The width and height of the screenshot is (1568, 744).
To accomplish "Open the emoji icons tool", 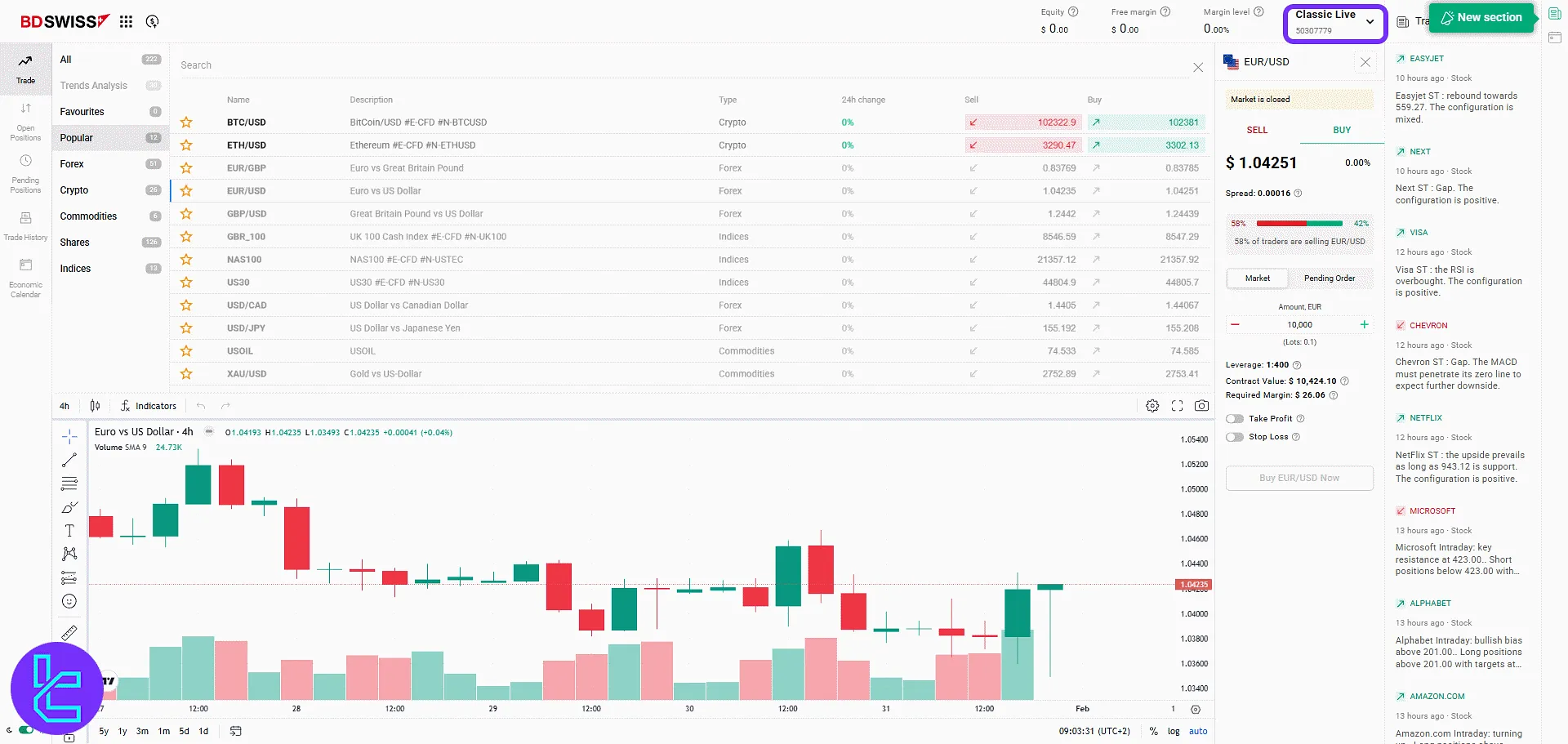I will pyautogui.click(x=69, y=601).
